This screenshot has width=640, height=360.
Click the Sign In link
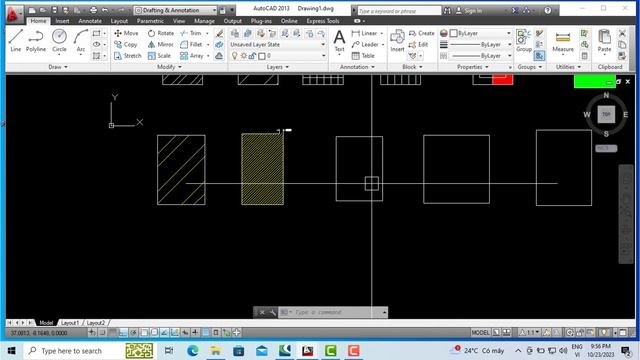[x=469, y=11]
